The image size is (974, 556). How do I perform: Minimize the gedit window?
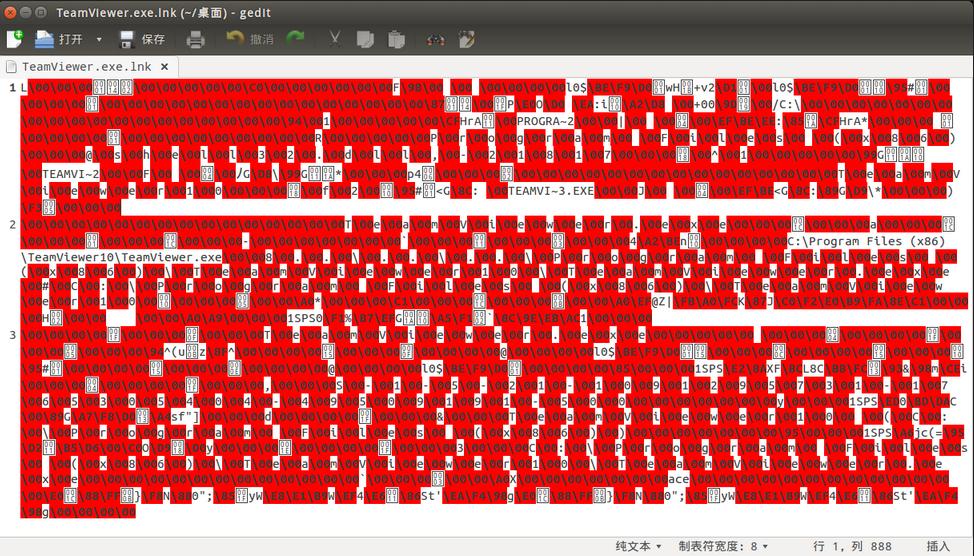pyautogui.click(x=25, y=12)
